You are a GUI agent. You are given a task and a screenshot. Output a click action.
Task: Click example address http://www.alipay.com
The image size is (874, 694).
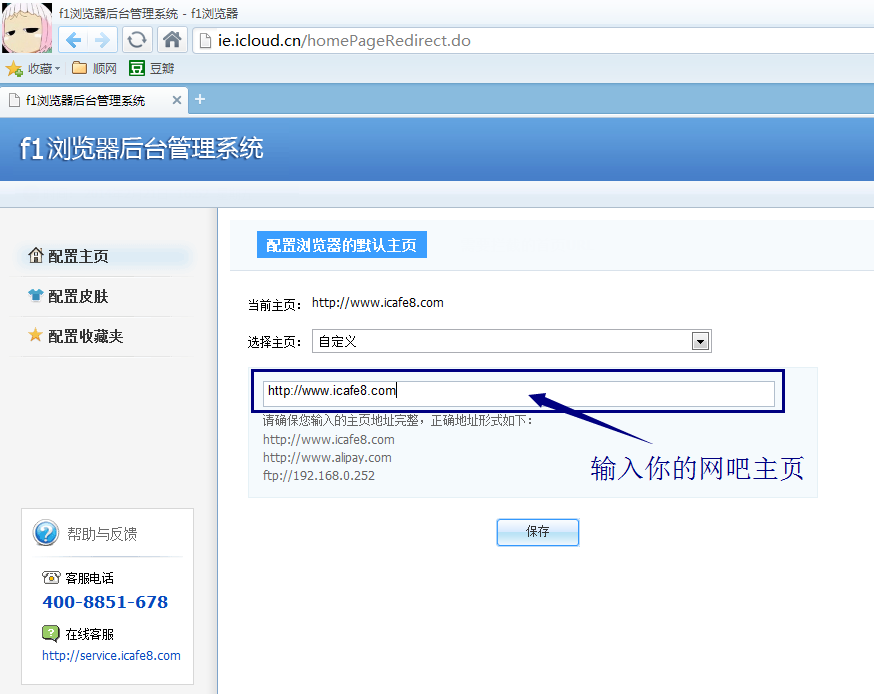(327, 458)
